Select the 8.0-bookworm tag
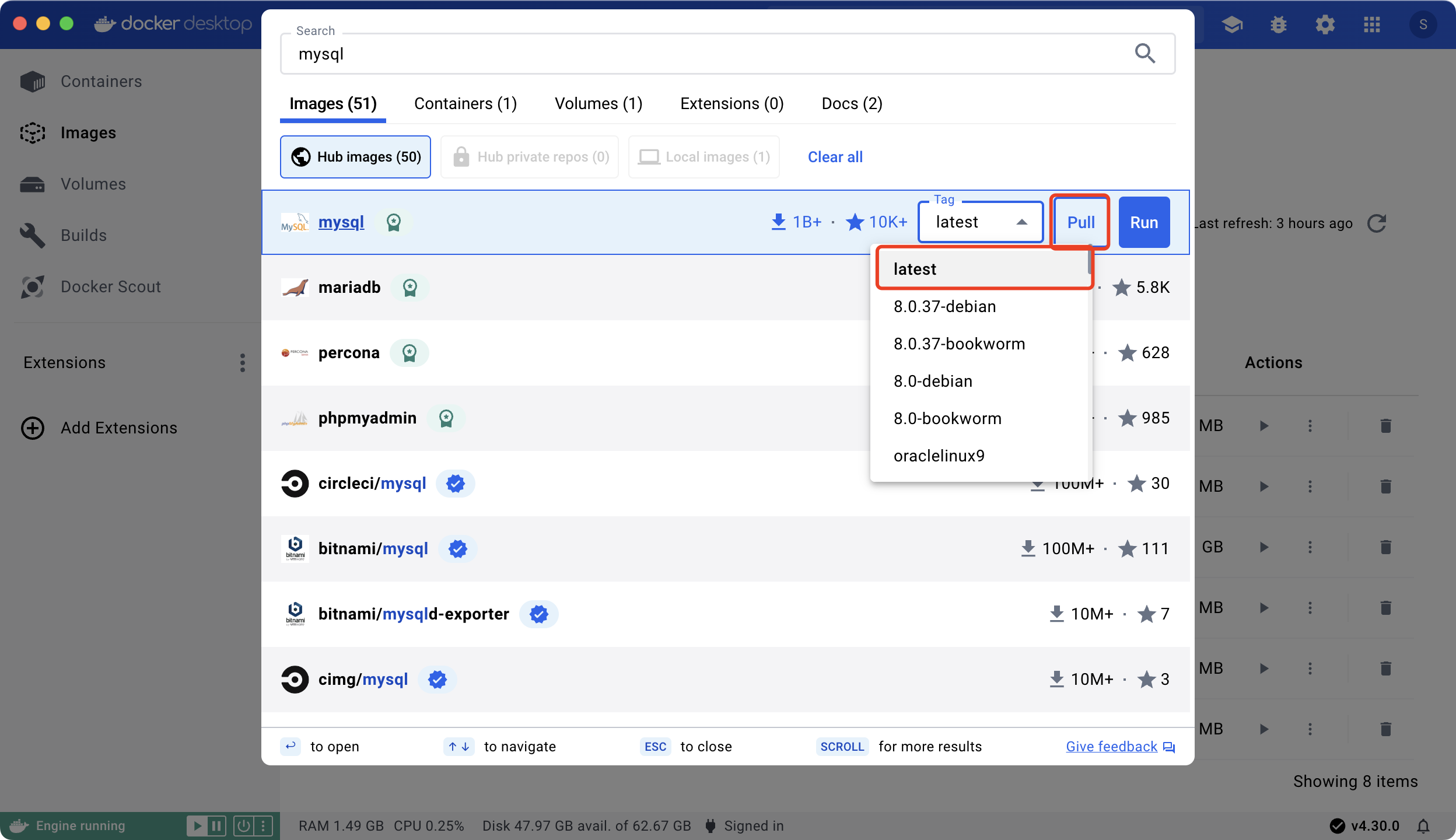 [x=980, y=418]
